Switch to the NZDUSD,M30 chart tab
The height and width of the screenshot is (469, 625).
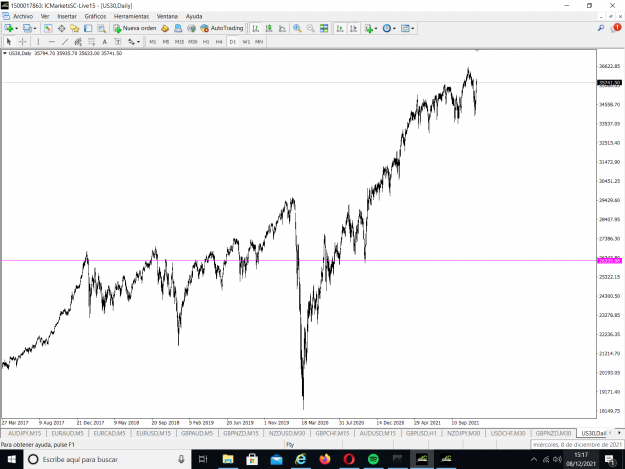tap(287, 433)
